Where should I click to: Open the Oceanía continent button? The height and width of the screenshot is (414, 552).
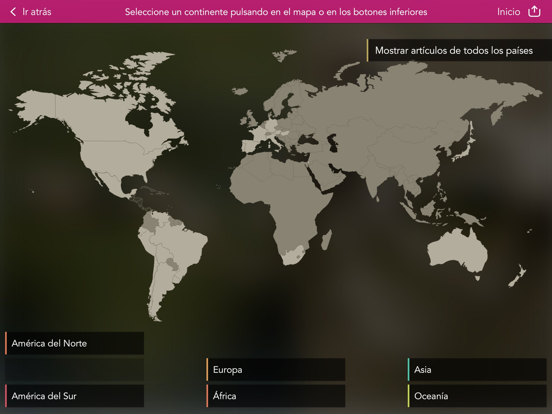pos(477,396)
